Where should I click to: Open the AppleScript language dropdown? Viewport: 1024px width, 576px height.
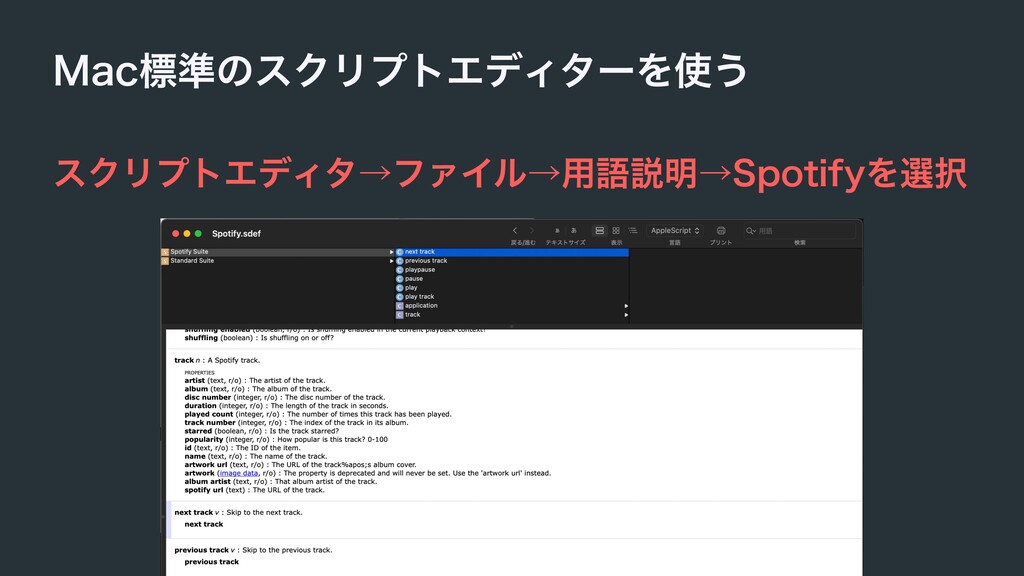(x=675, y=231)
